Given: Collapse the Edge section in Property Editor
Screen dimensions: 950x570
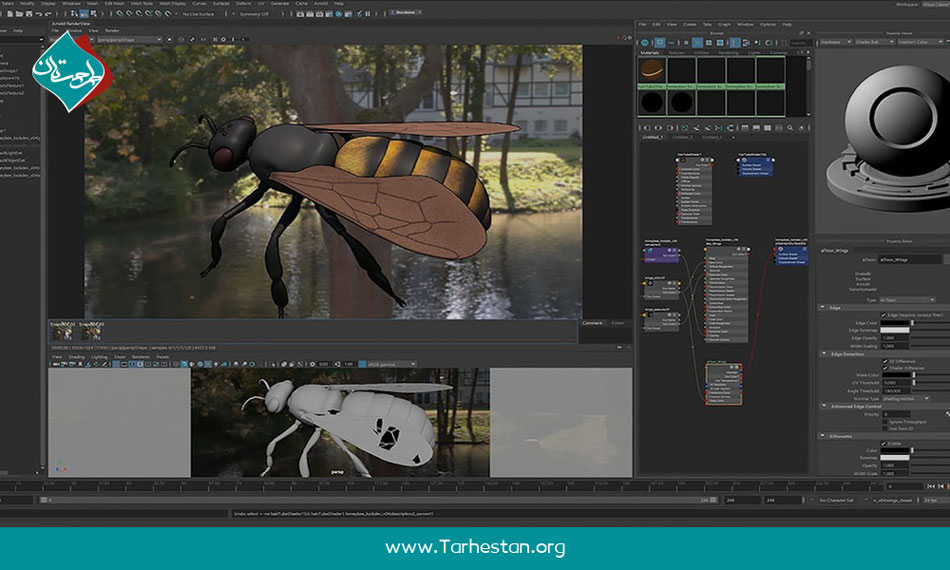Looking at the screenshot, I should (823, 308).
